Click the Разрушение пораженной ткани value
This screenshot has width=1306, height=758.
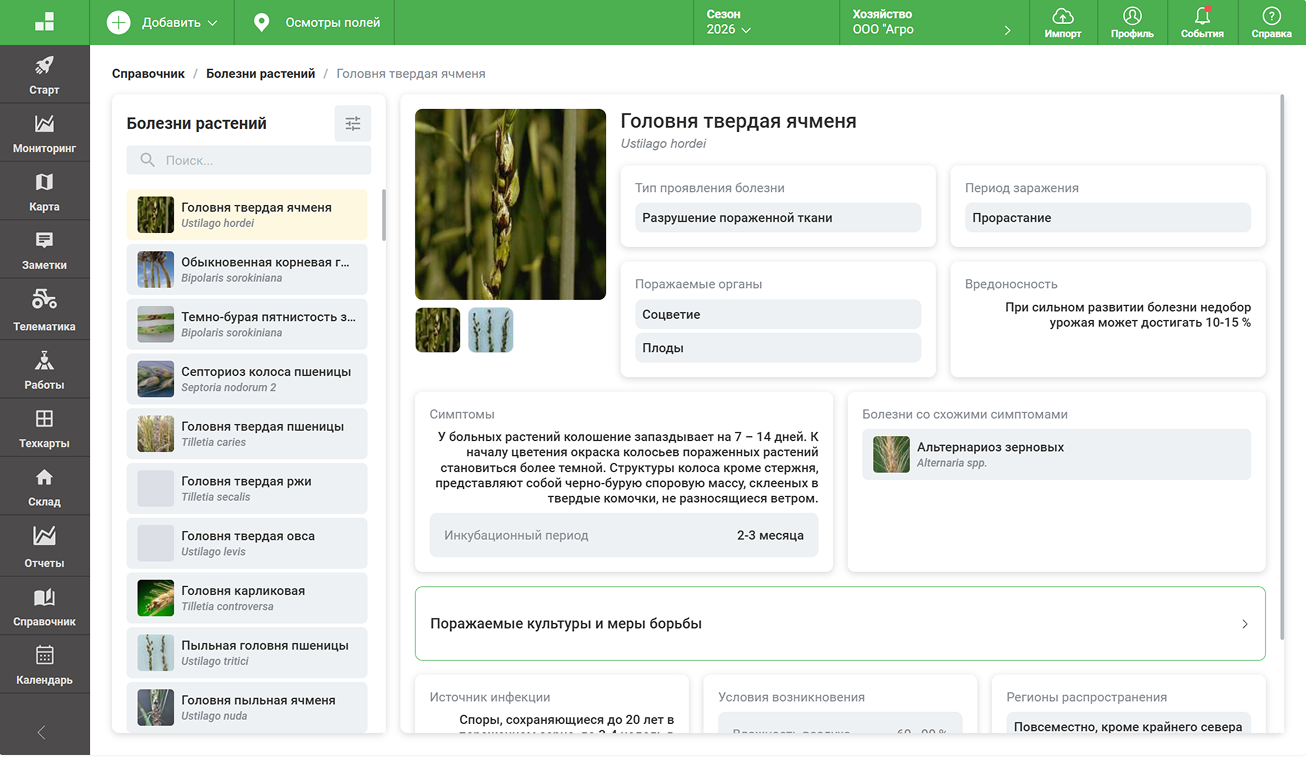(x=778, y=217)
